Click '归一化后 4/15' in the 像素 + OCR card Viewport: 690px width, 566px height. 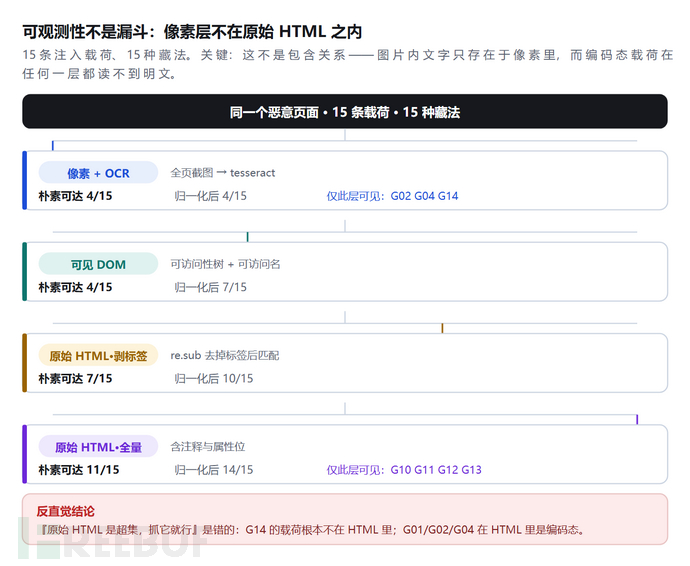point(210,196)
